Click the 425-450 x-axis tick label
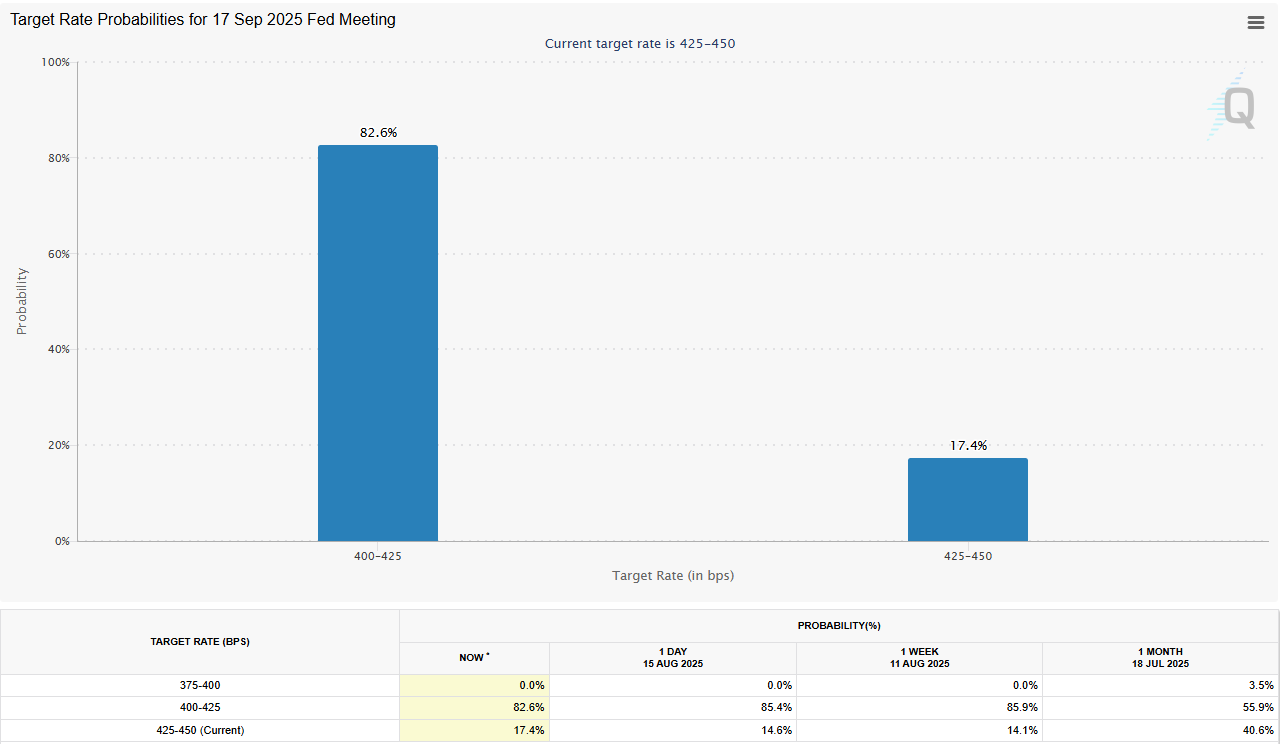The width and height of the screenshot is (1280, 744). click(967, 556)
